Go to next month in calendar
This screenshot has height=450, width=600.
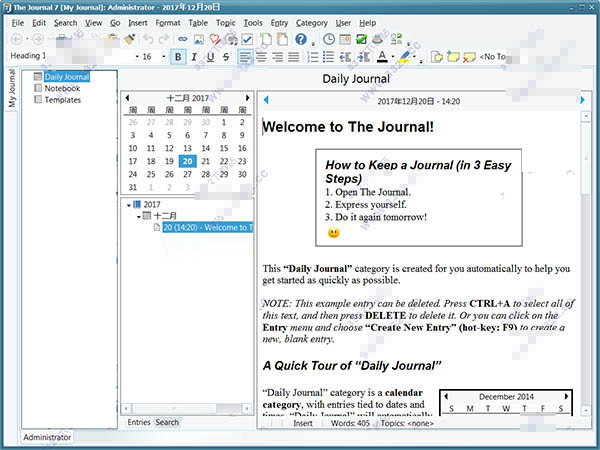[248, 98]
